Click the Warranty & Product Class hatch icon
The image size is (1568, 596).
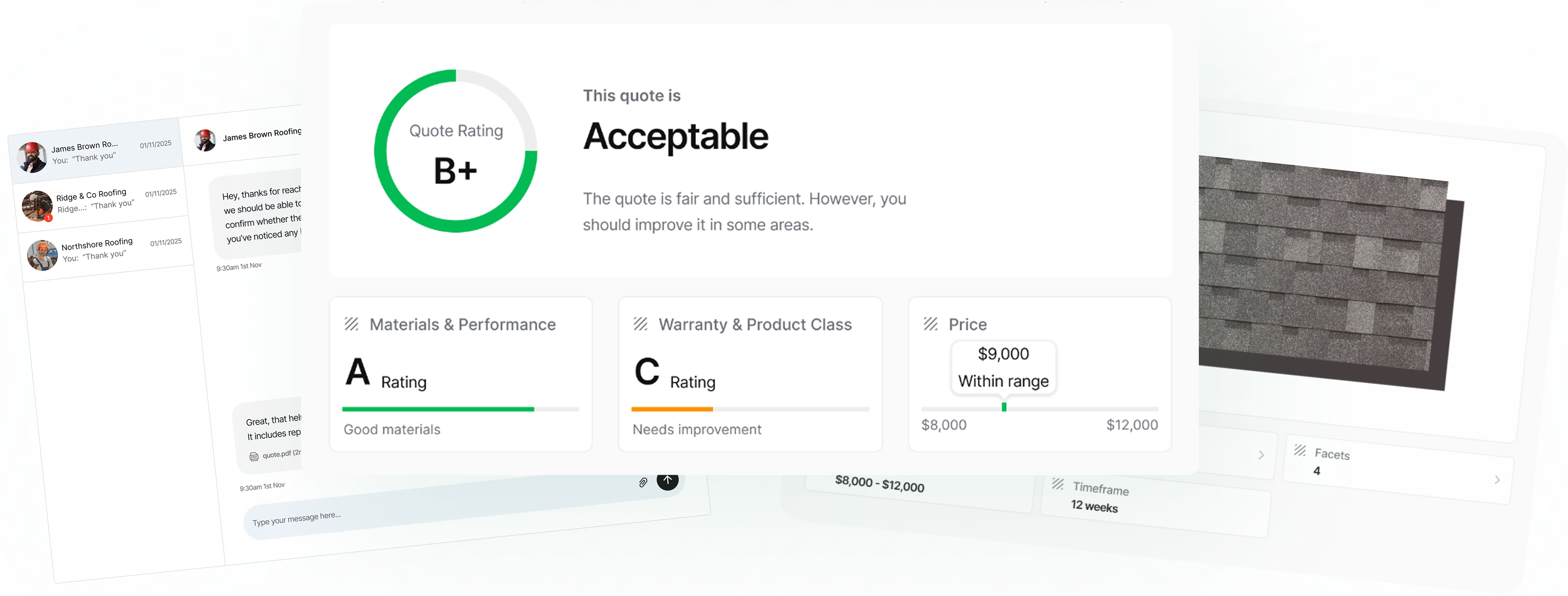640,324
